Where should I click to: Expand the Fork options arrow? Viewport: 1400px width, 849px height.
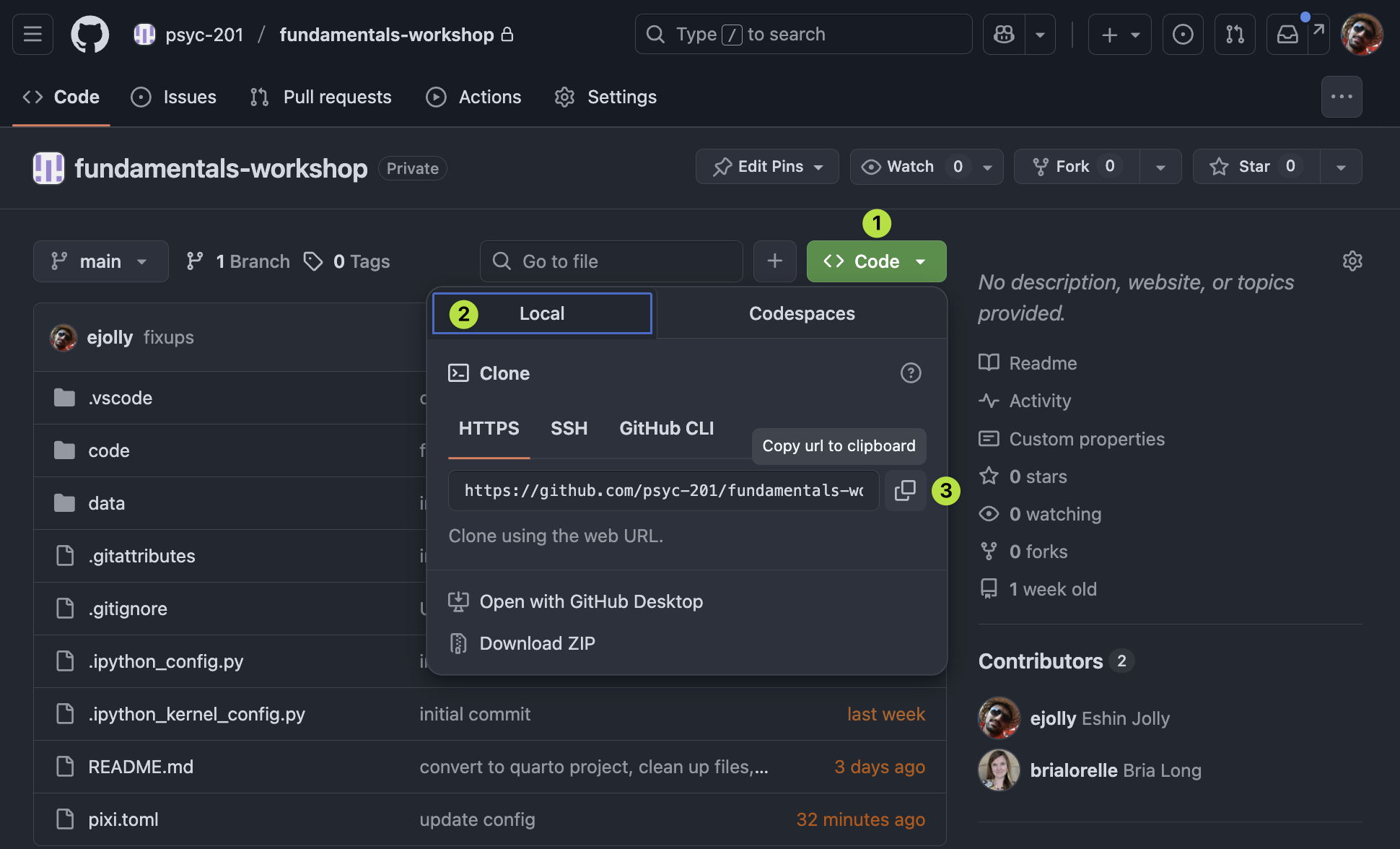(1160, 167)
